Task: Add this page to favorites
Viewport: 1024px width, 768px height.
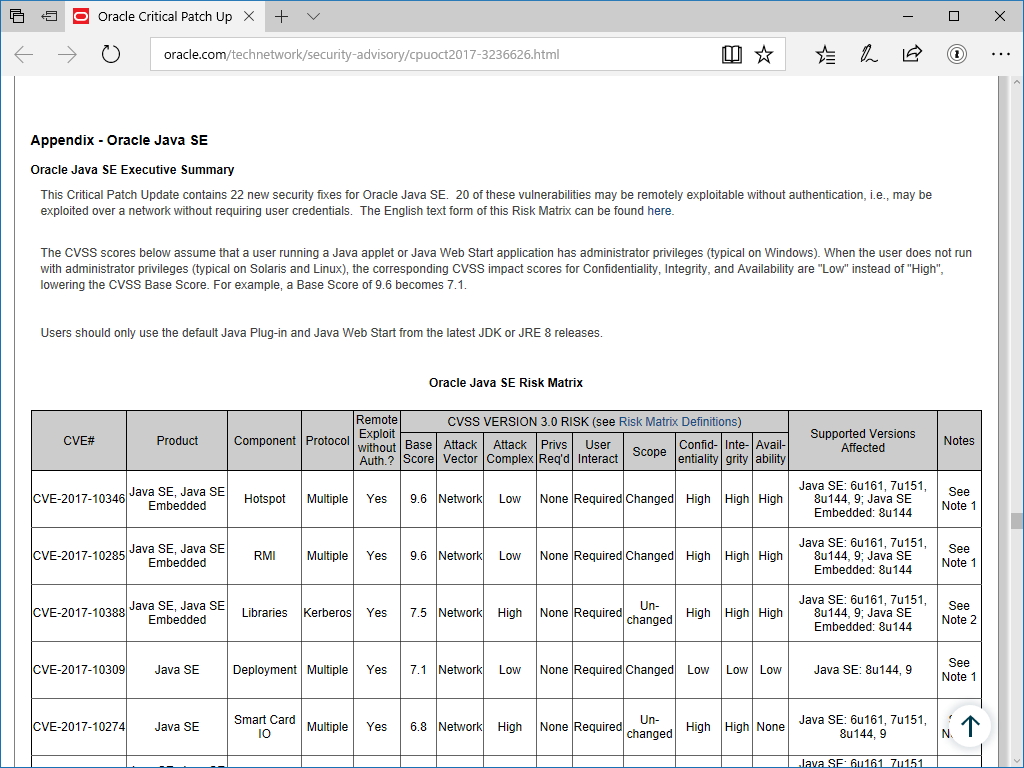Action: click(764, 54)
